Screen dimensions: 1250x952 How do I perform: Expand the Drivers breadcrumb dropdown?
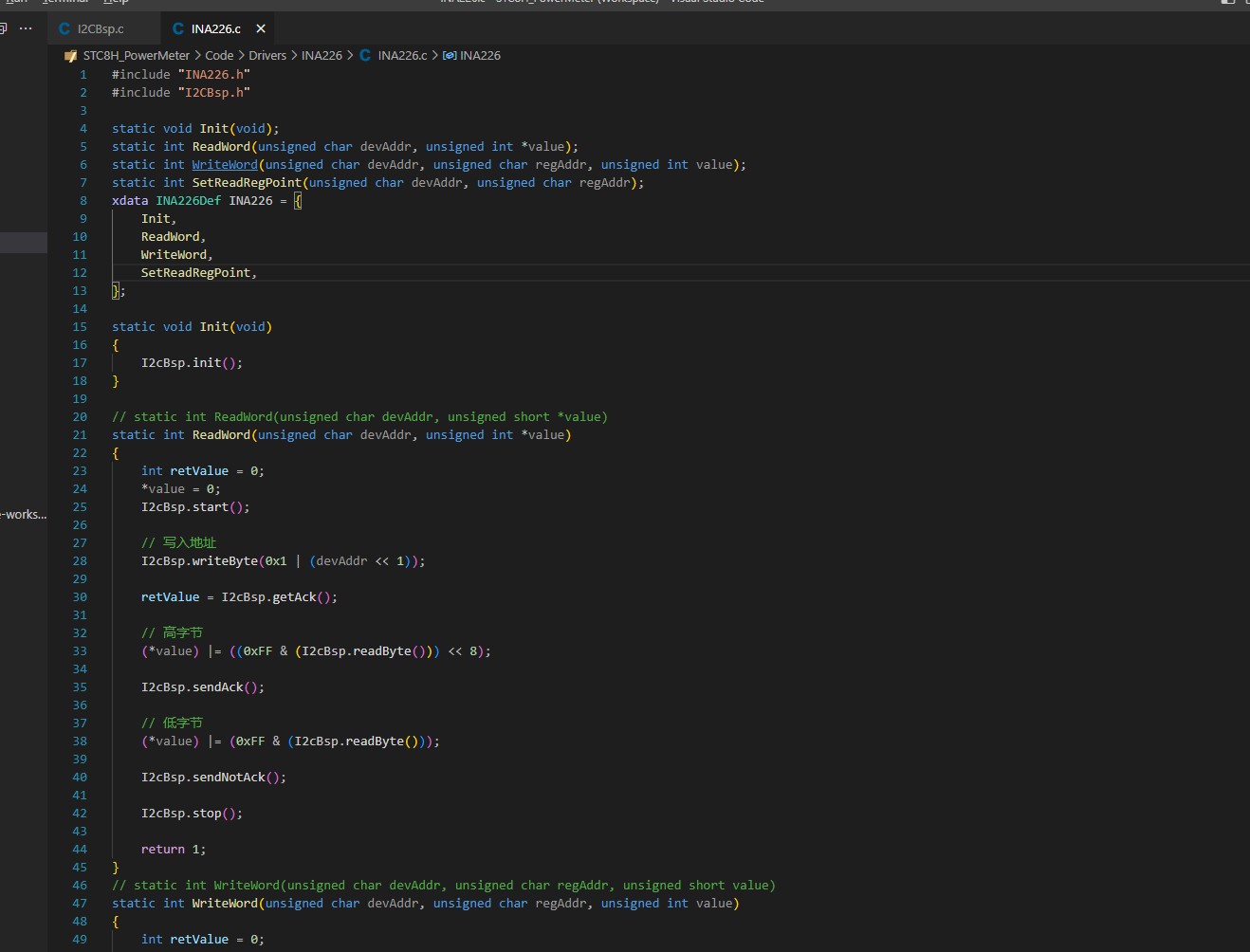click(x=267, y=56)
